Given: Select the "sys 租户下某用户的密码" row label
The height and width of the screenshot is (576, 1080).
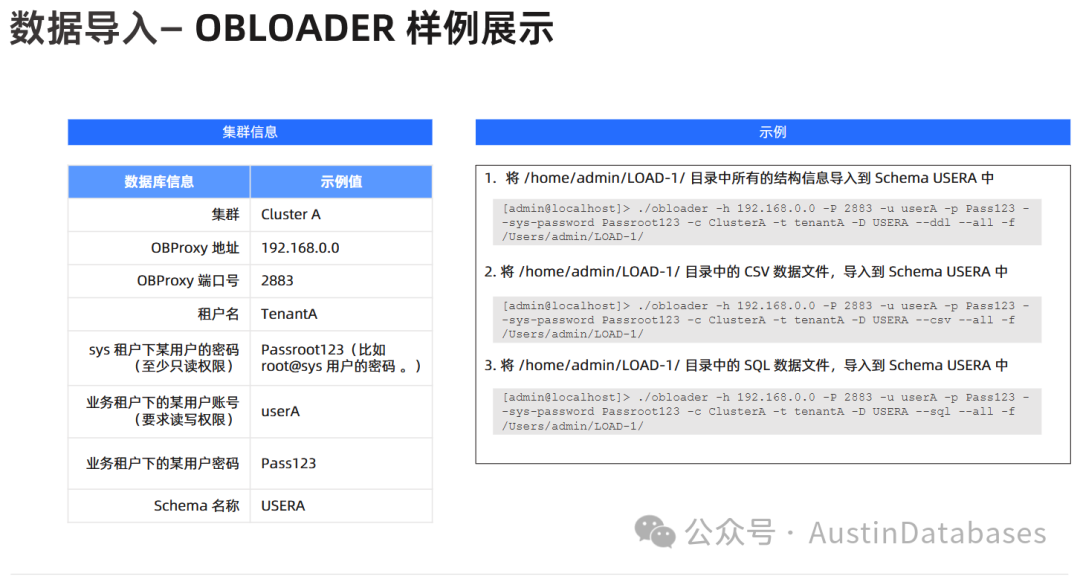Looking at the screenshot, I should coord(164,358).
